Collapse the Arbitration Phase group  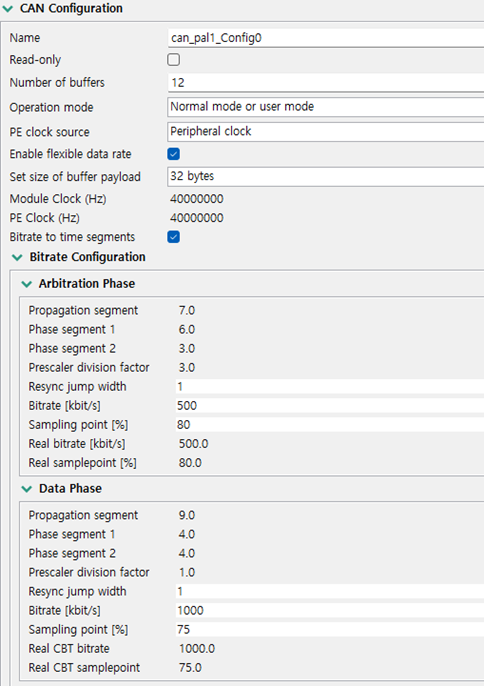(x=27, y=284)
